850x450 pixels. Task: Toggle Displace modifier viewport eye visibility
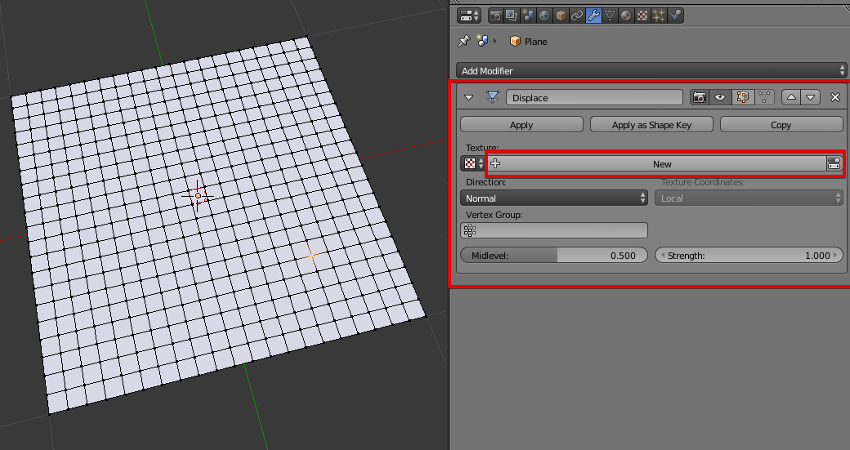(719, 98)
